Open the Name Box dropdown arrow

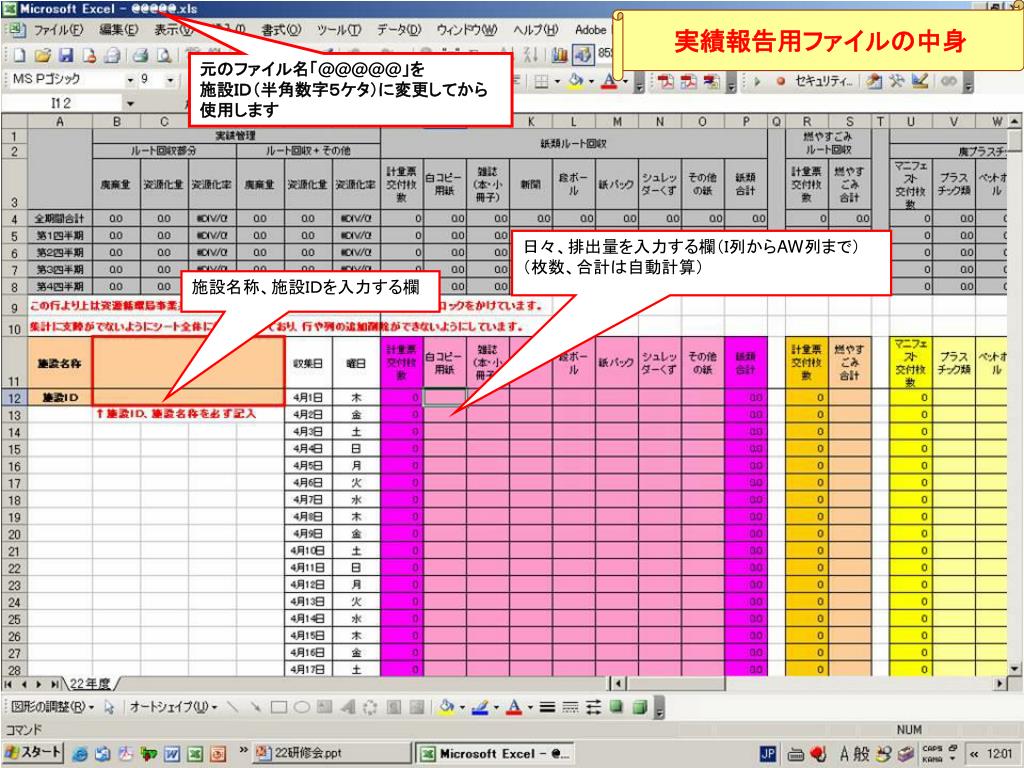pyautogui.click(x=130, y=103)
